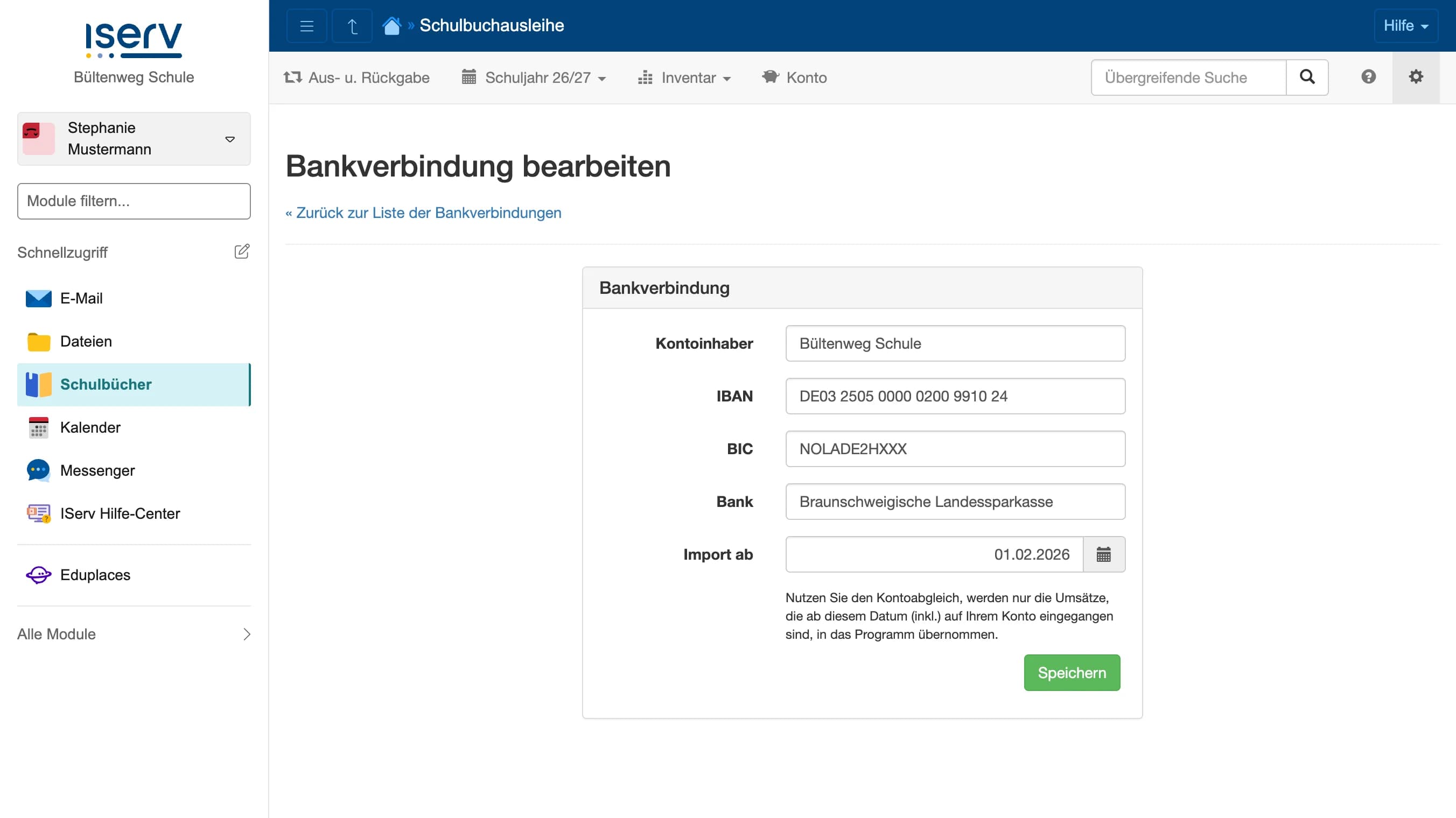
Task: Click inside the IBAN input field
Action: (955, 396)
